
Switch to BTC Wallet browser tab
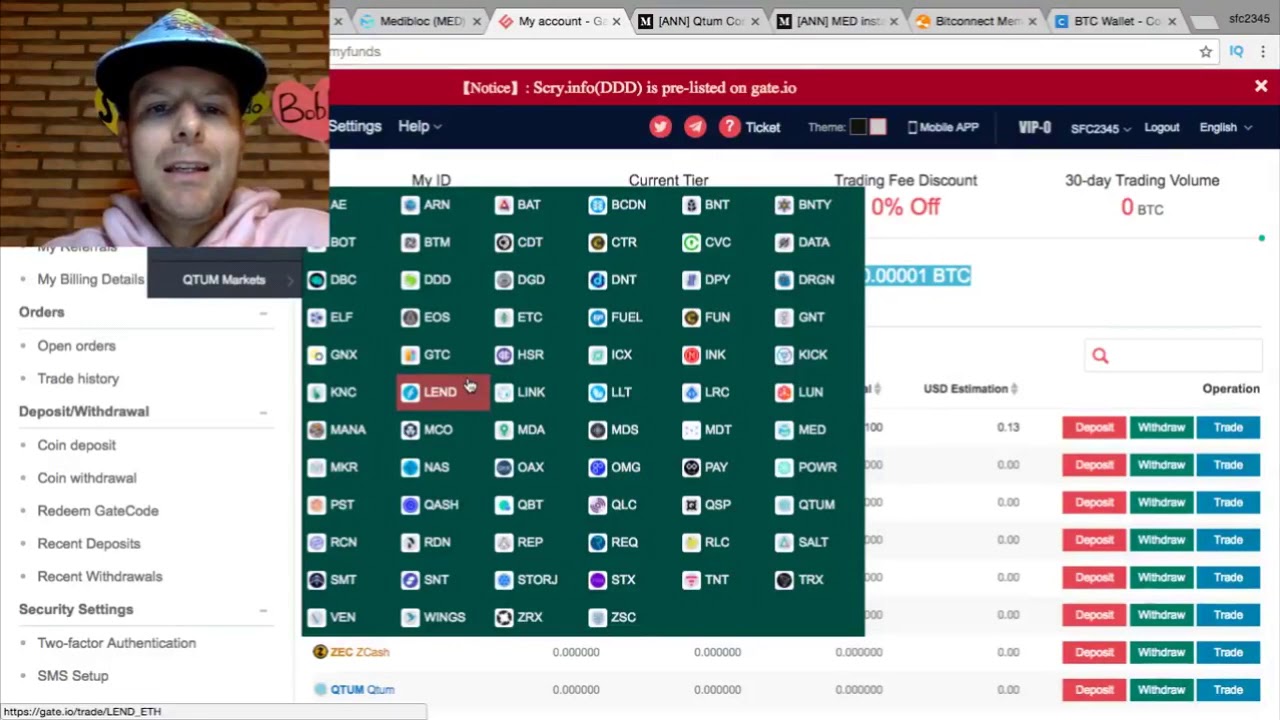pos(1116,21)
